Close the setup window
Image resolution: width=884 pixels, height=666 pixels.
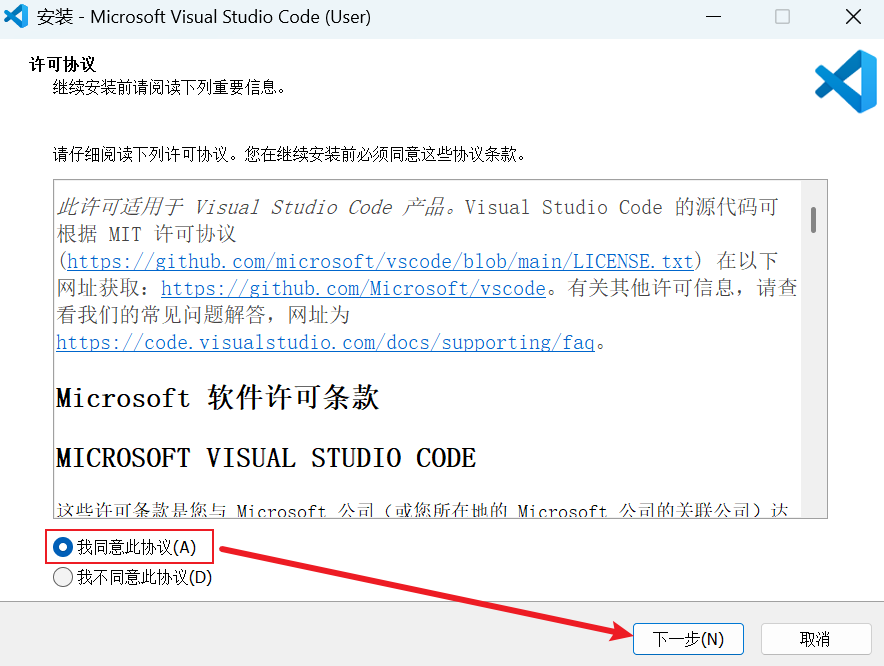pos(853,17)
